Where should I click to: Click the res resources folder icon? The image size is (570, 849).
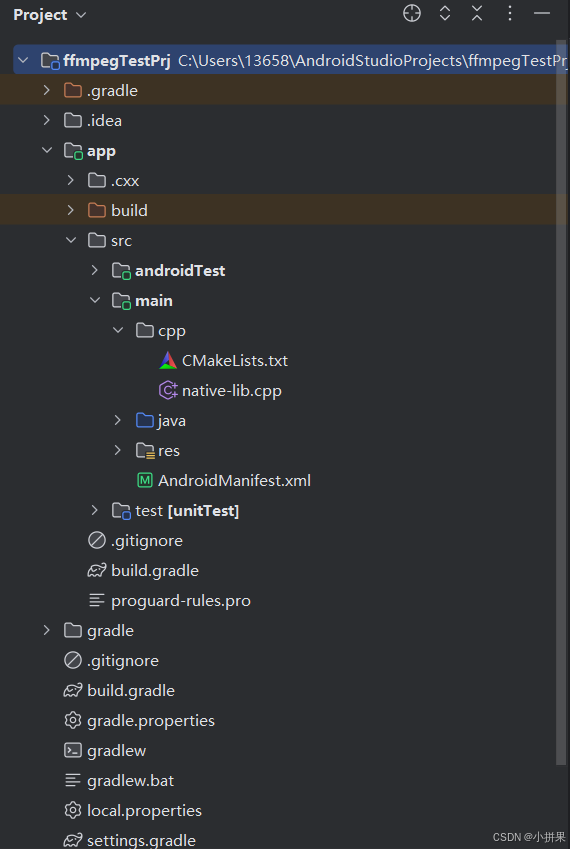tap(145, 450)
